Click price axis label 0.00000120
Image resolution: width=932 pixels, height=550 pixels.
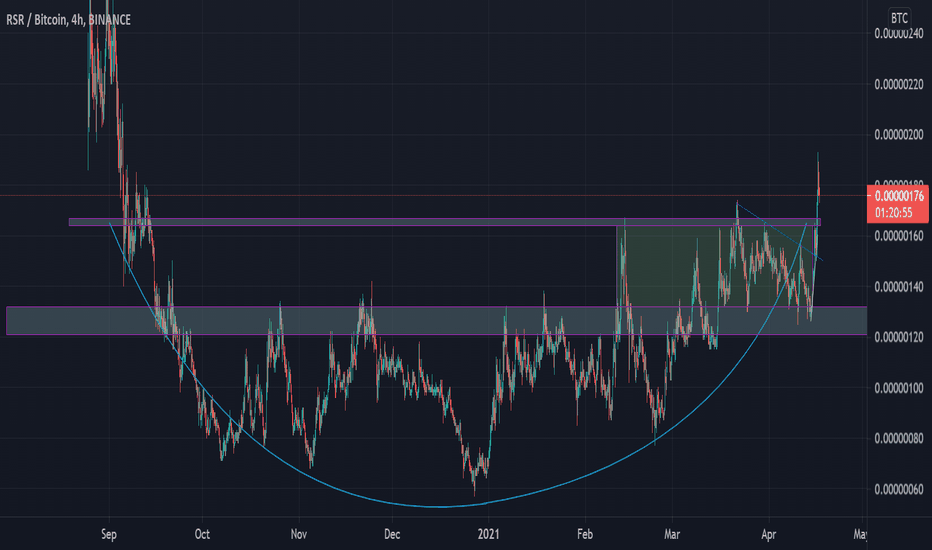tap(899, 337)
